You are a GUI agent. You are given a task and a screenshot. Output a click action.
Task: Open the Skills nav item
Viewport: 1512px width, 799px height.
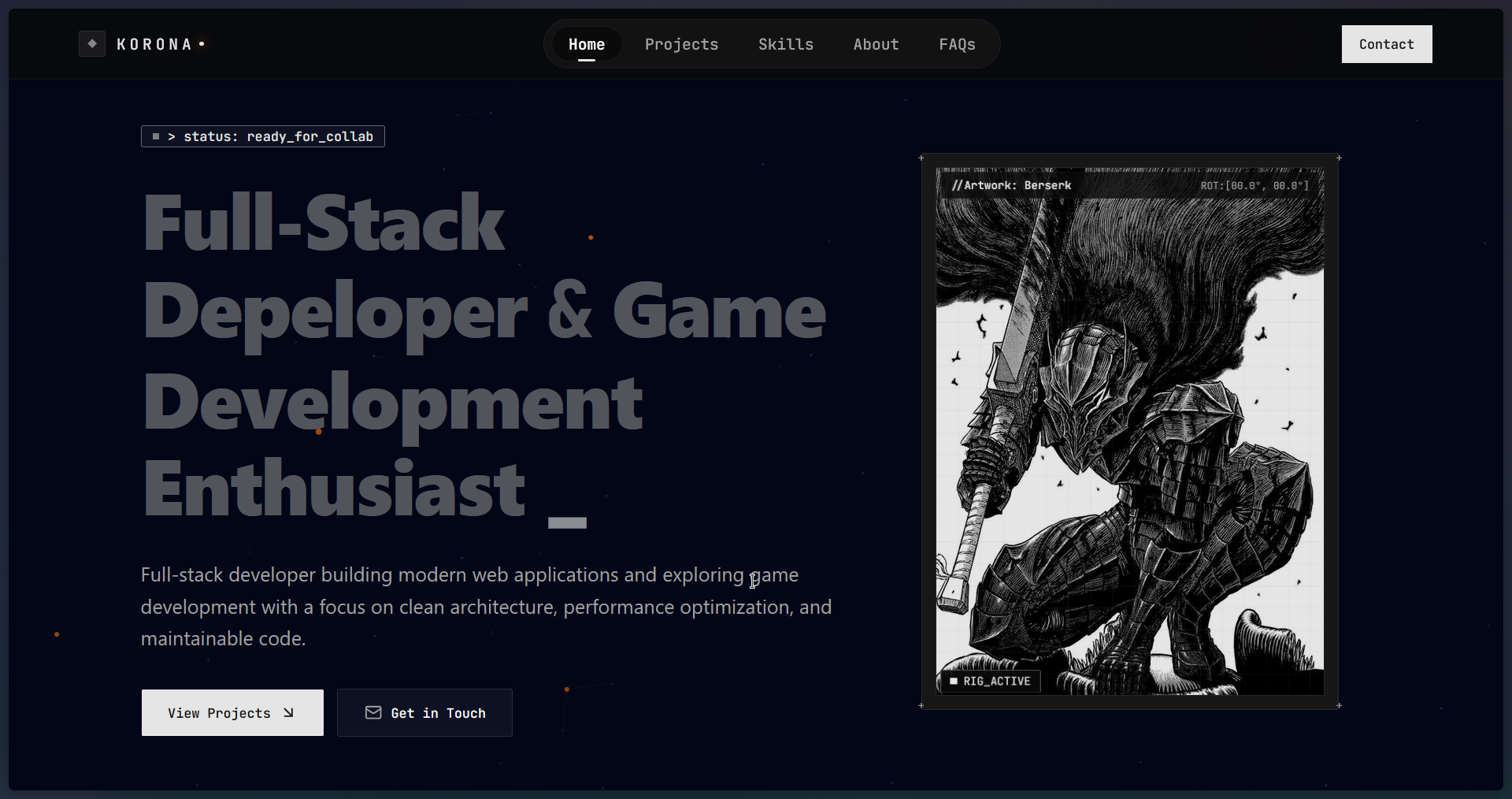coord(786,44)
